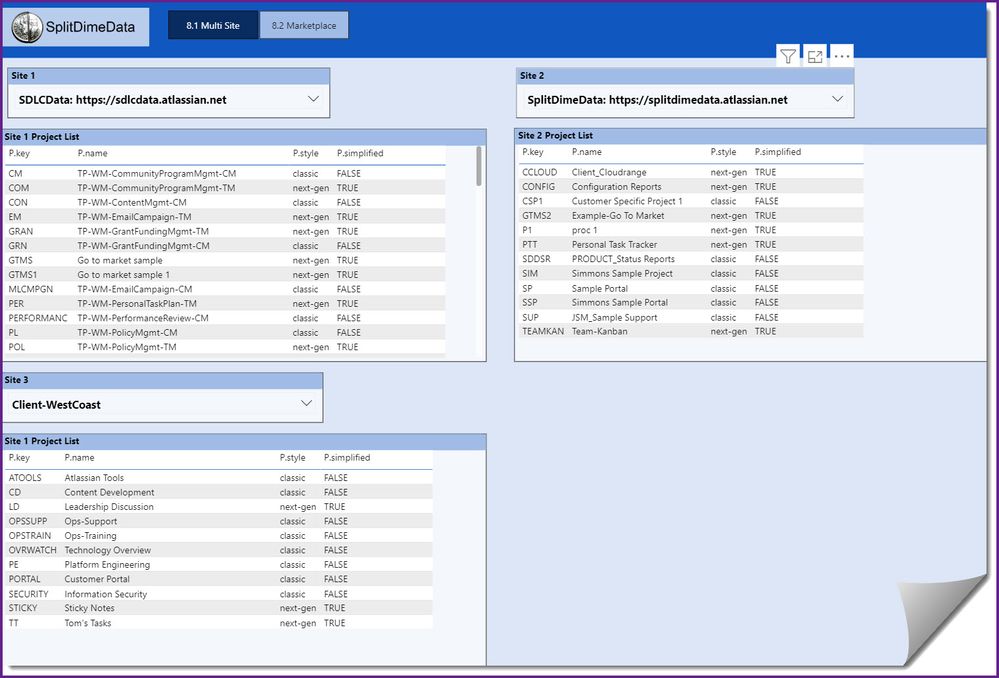The image size is (999, 678).
Task: Switch to the 8.2 Marketplace tab
Action: coord(304,25)
